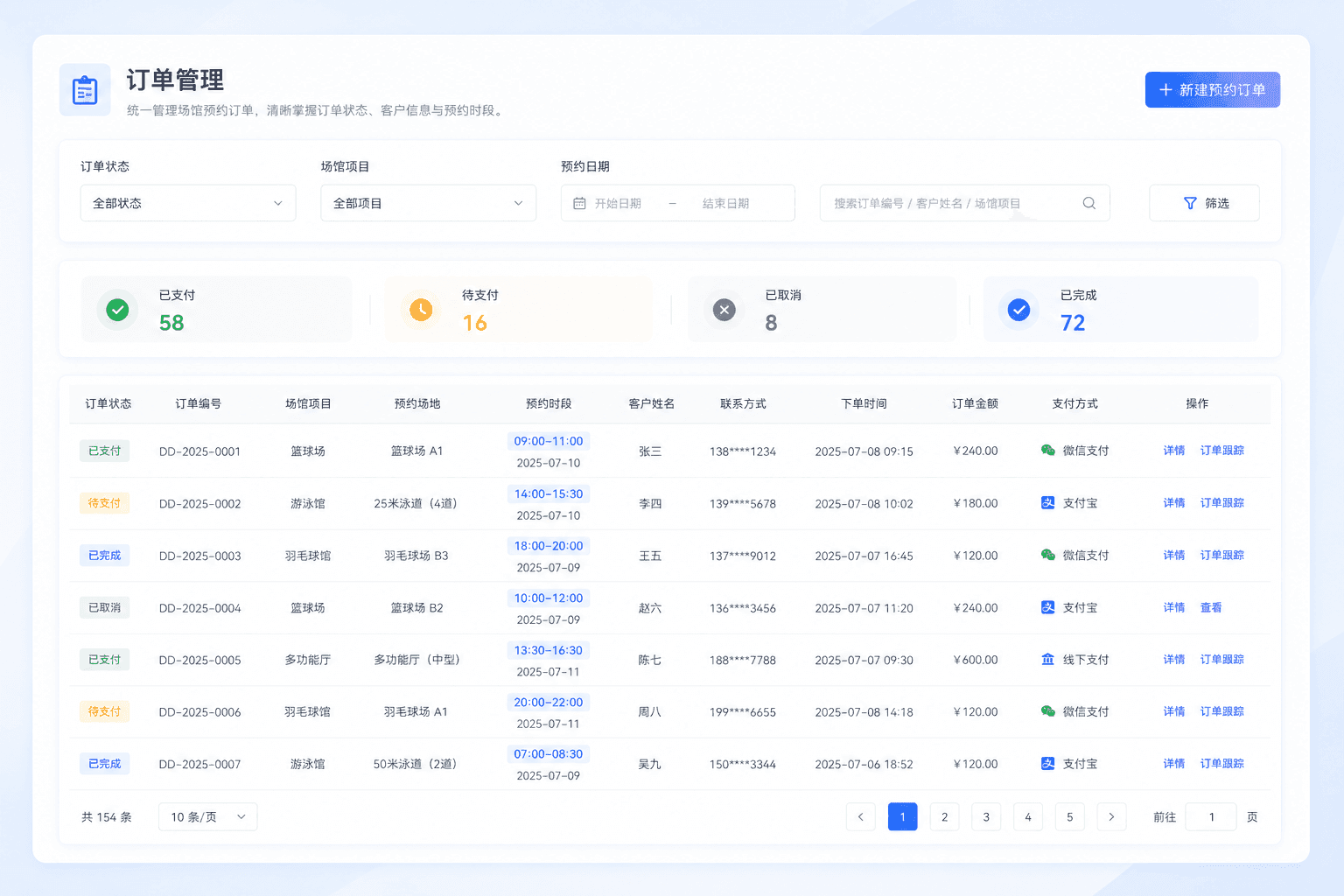Open the 订单状态 全部状态 dropdown

[188, 203]
